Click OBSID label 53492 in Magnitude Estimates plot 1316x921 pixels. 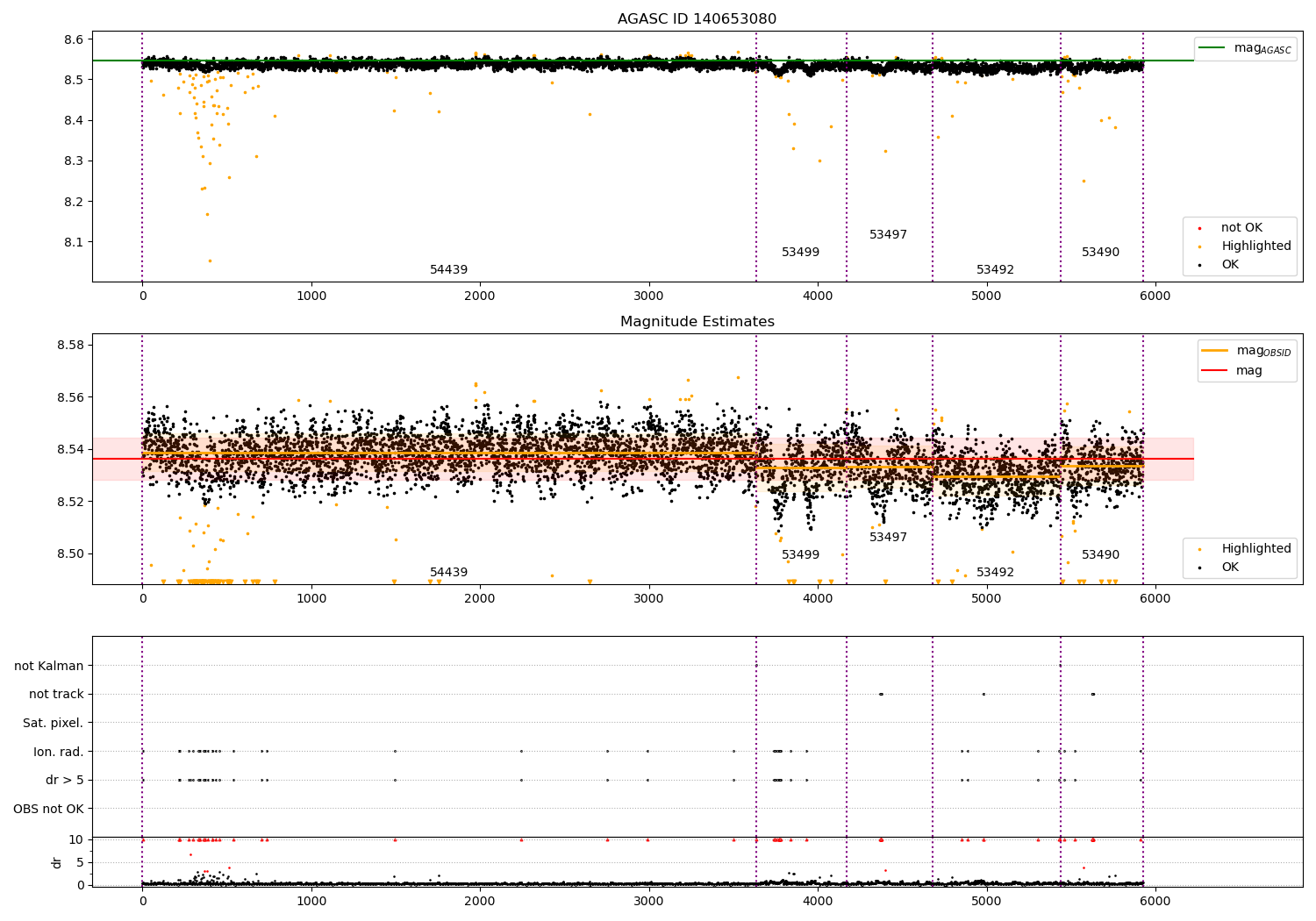click(x=995, y=573)
